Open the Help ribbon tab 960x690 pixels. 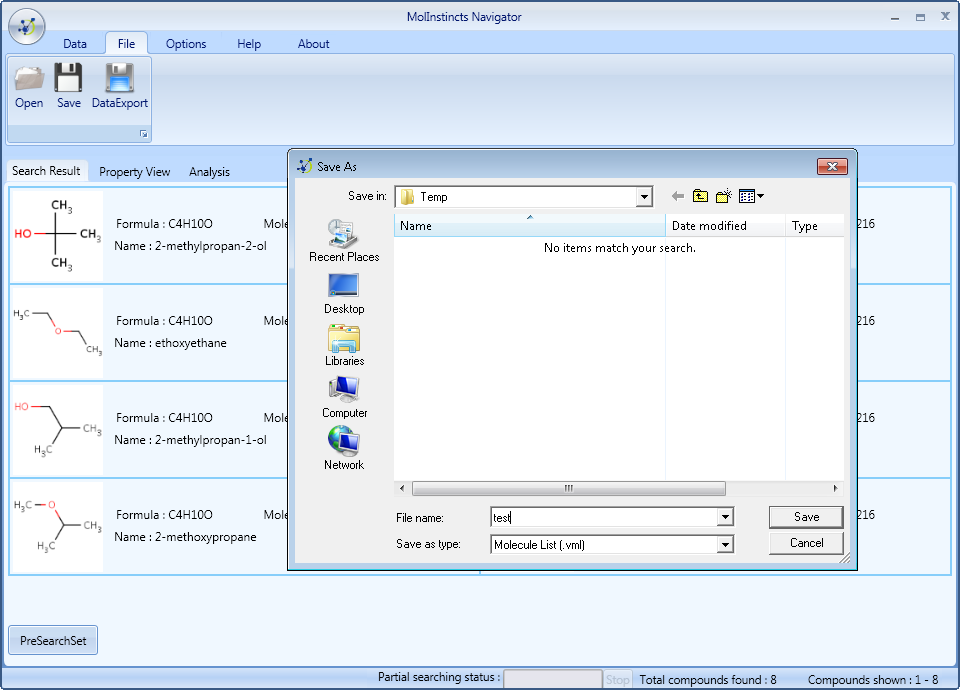click(x=249, y=44)
